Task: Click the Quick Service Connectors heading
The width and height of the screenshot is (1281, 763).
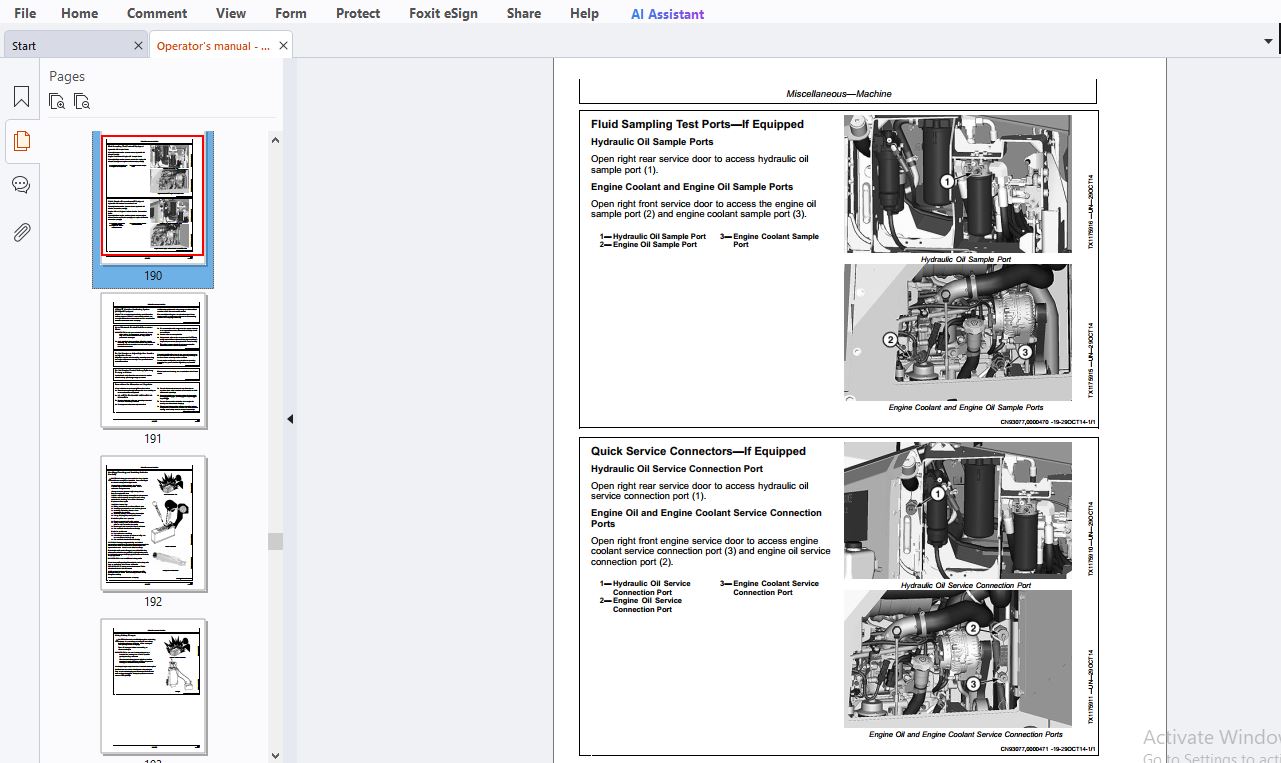Action: coord(698,451)
